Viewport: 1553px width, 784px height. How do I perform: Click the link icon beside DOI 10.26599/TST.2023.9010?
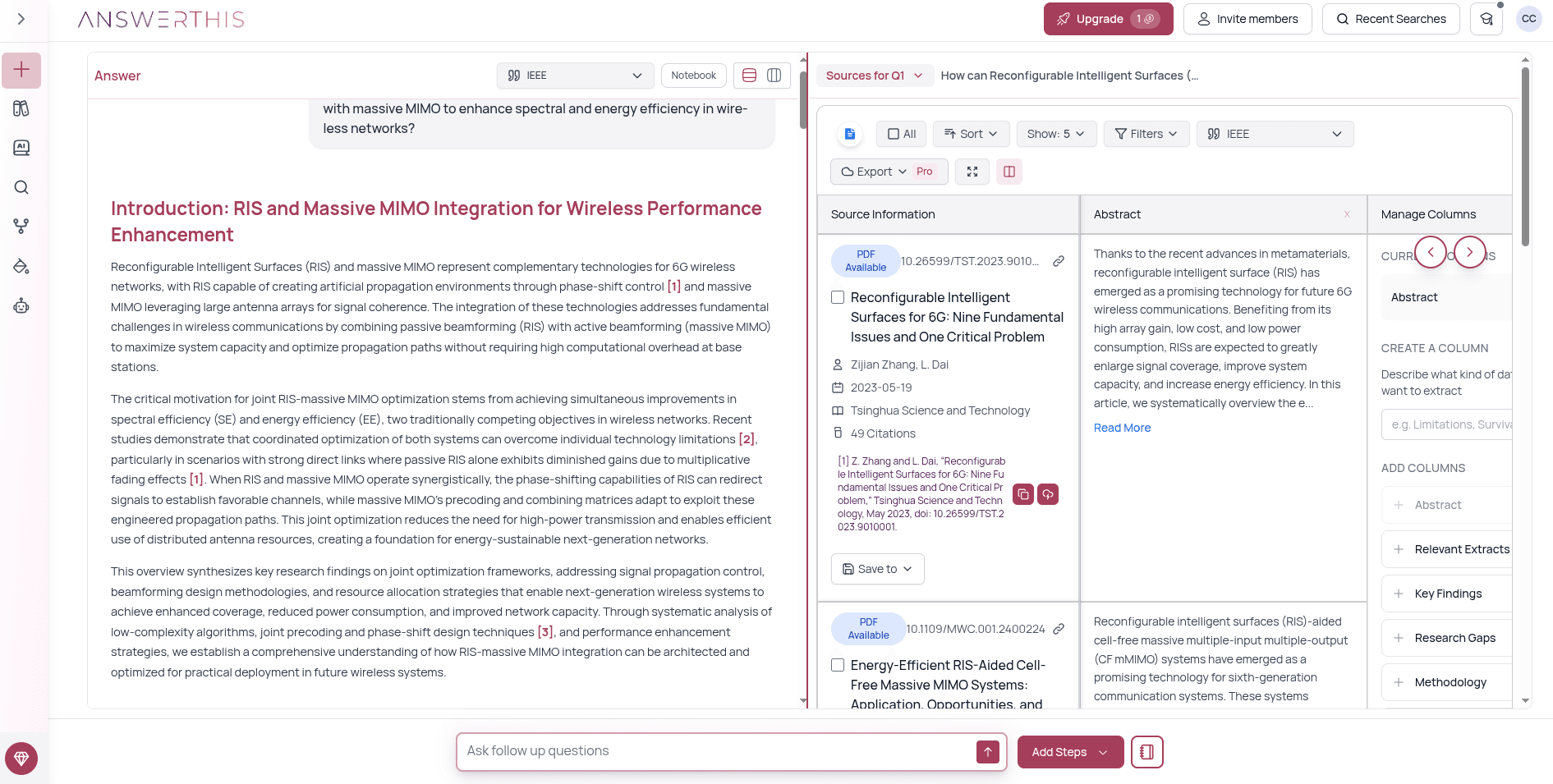(1059, 261)
